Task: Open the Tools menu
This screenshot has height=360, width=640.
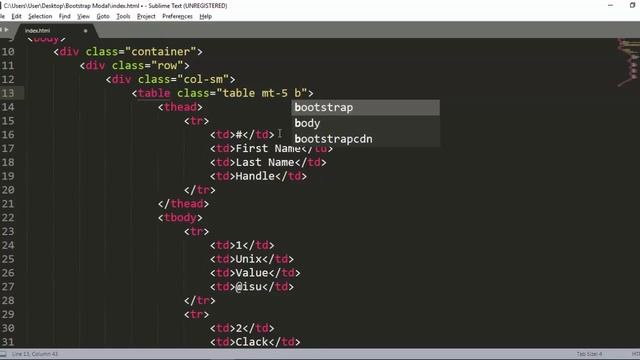Action: pos(123,16)
